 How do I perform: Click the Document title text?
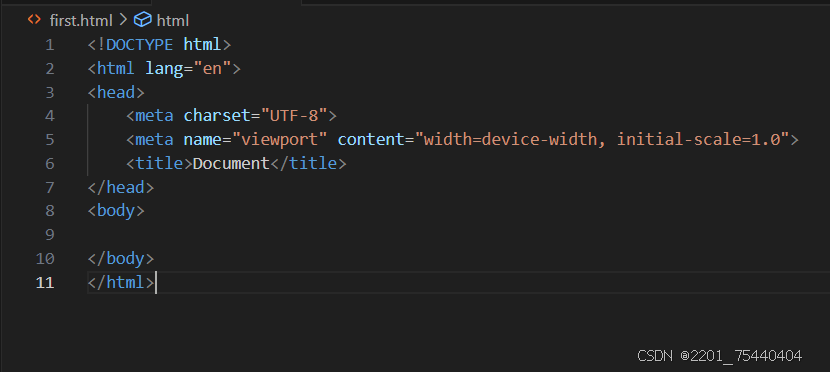pyautogui.click(x=231, y=164)
